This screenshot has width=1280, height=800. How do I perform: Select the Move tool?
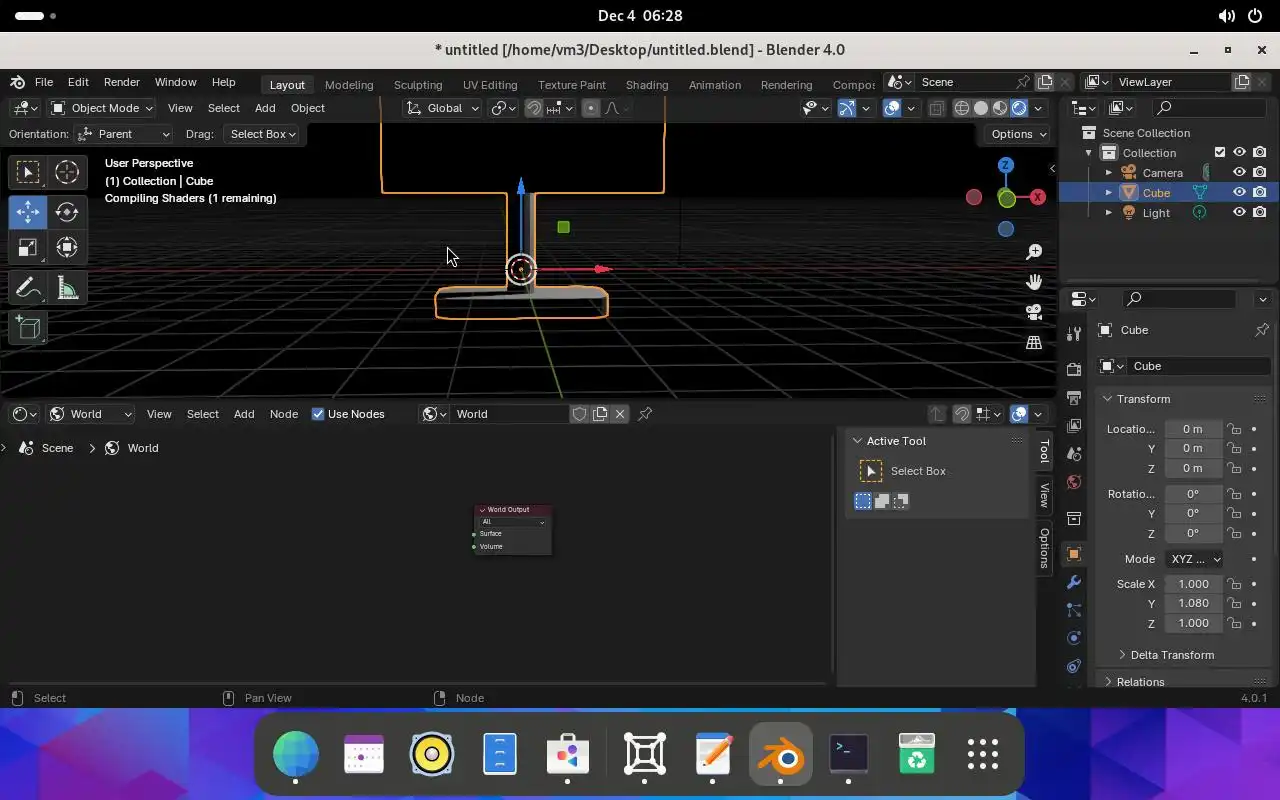click(28, 212)
